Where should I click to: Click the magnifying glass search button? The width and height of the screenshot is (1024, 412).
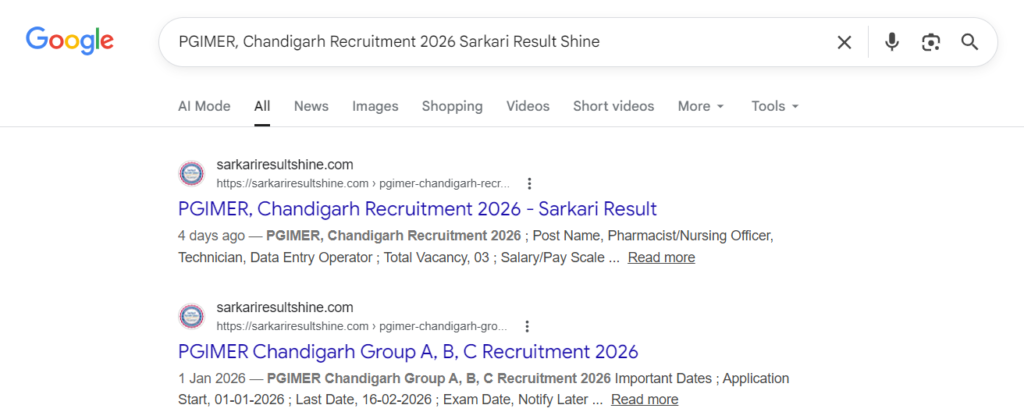point(969,42)
